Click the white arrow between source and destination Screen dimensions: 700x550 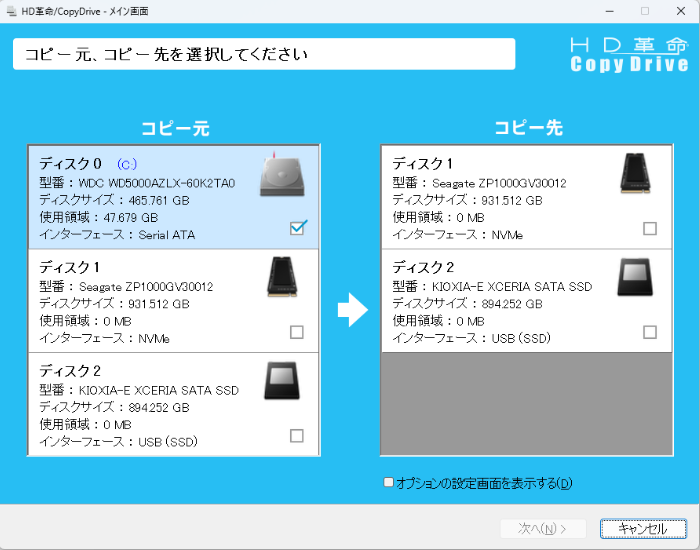(x=352, y=311)
